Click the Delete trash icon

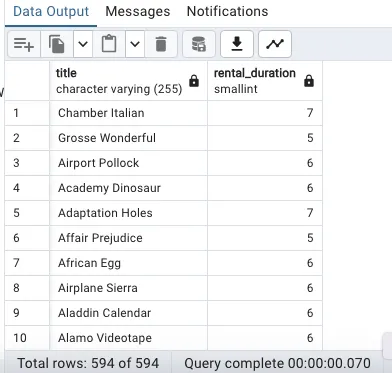pos(161,44)
